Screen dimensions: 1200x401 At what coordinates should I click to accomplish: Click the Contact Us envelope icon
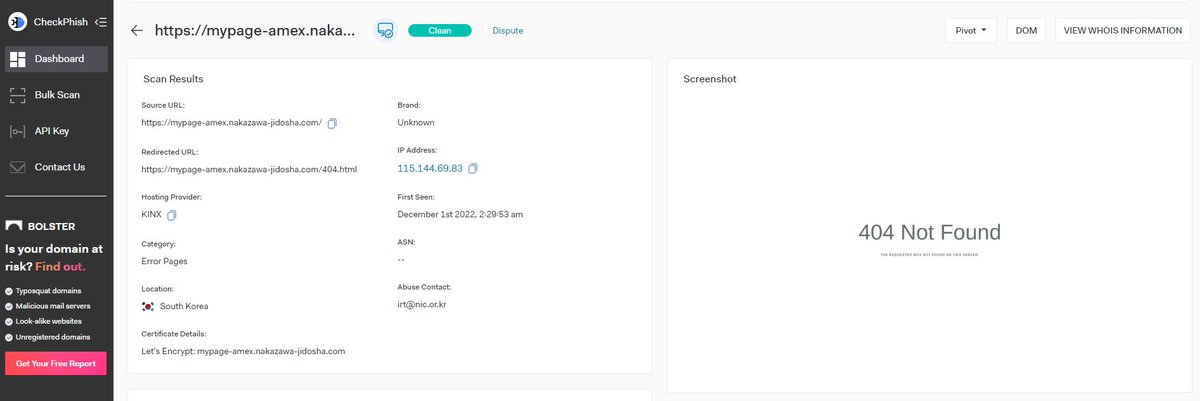click(x=17, y=167)
